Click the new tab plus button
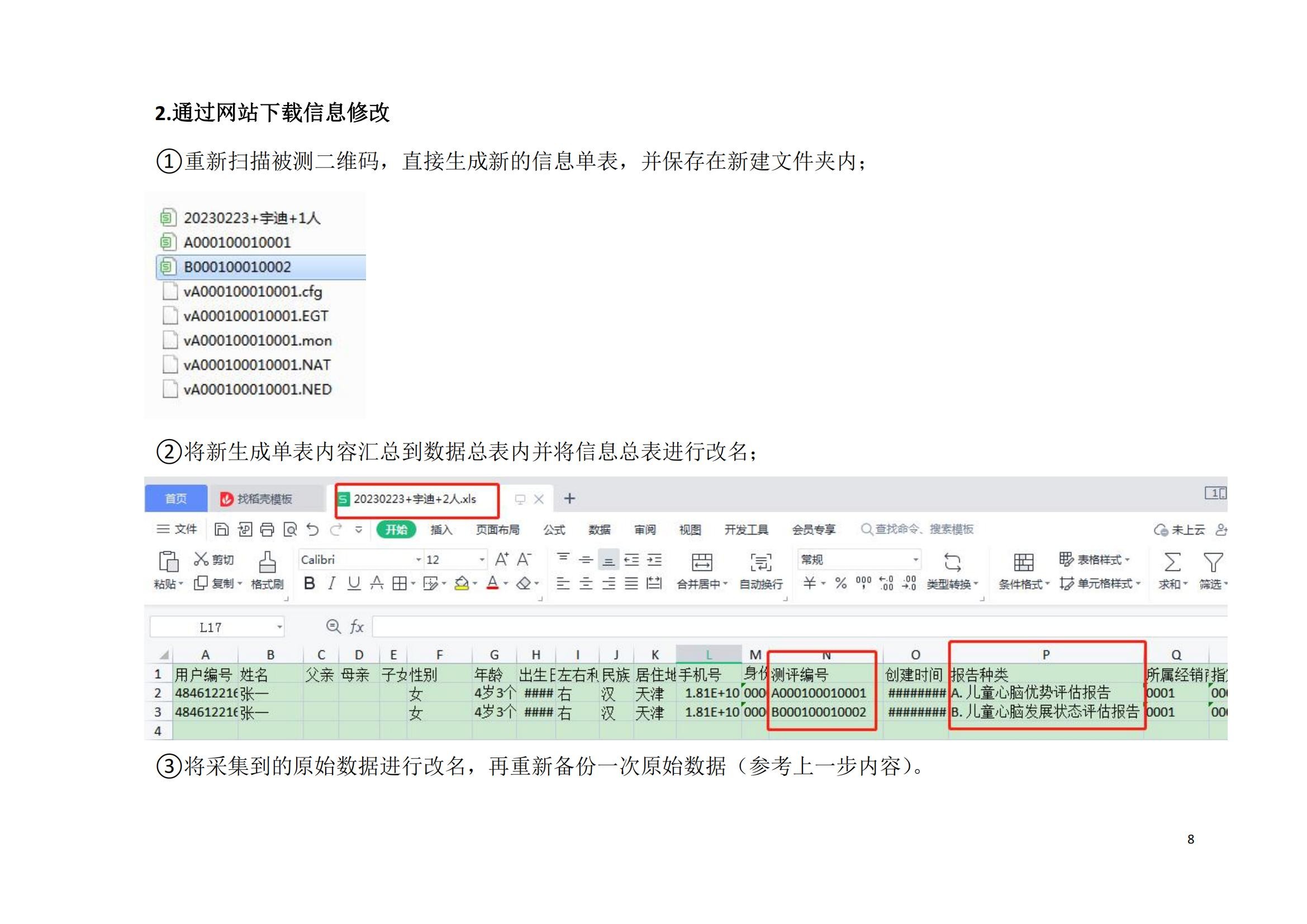The width and height of the screenshot is (1307, 924). pos(569,498)
